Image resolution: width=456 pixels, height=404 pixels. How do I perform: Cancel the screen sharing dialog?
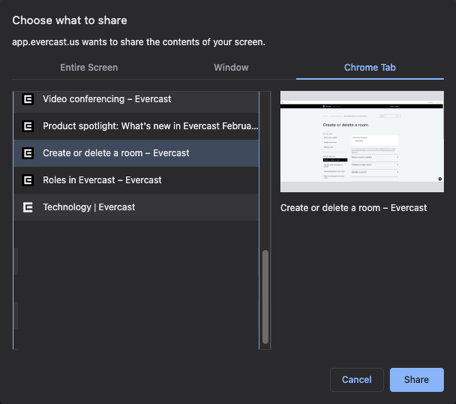click(357, 380)
